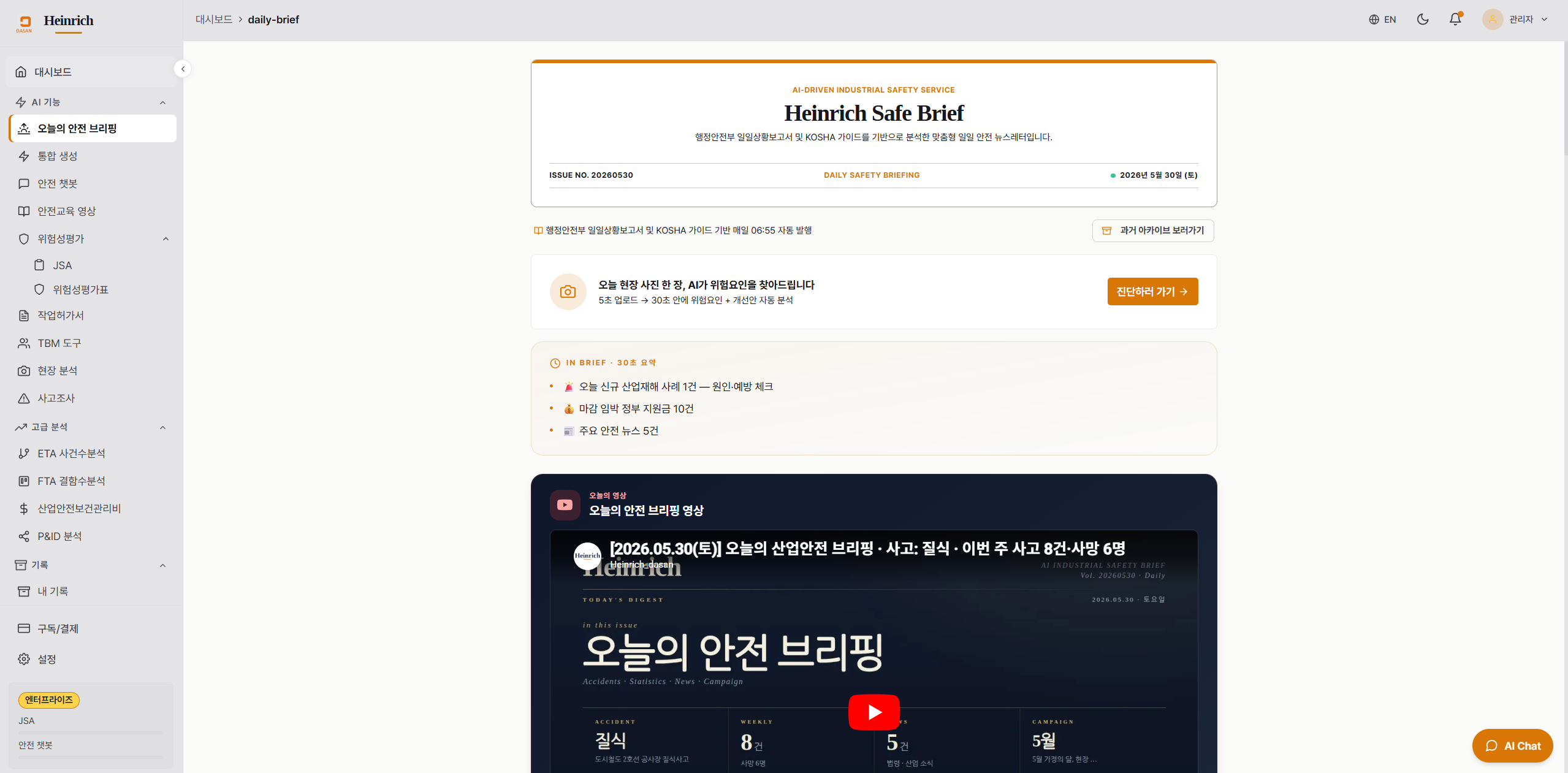Open 통합 생성 lightning icon
Image resolution: width=1568 pixels, height=773 pixels.
(24, 156)
